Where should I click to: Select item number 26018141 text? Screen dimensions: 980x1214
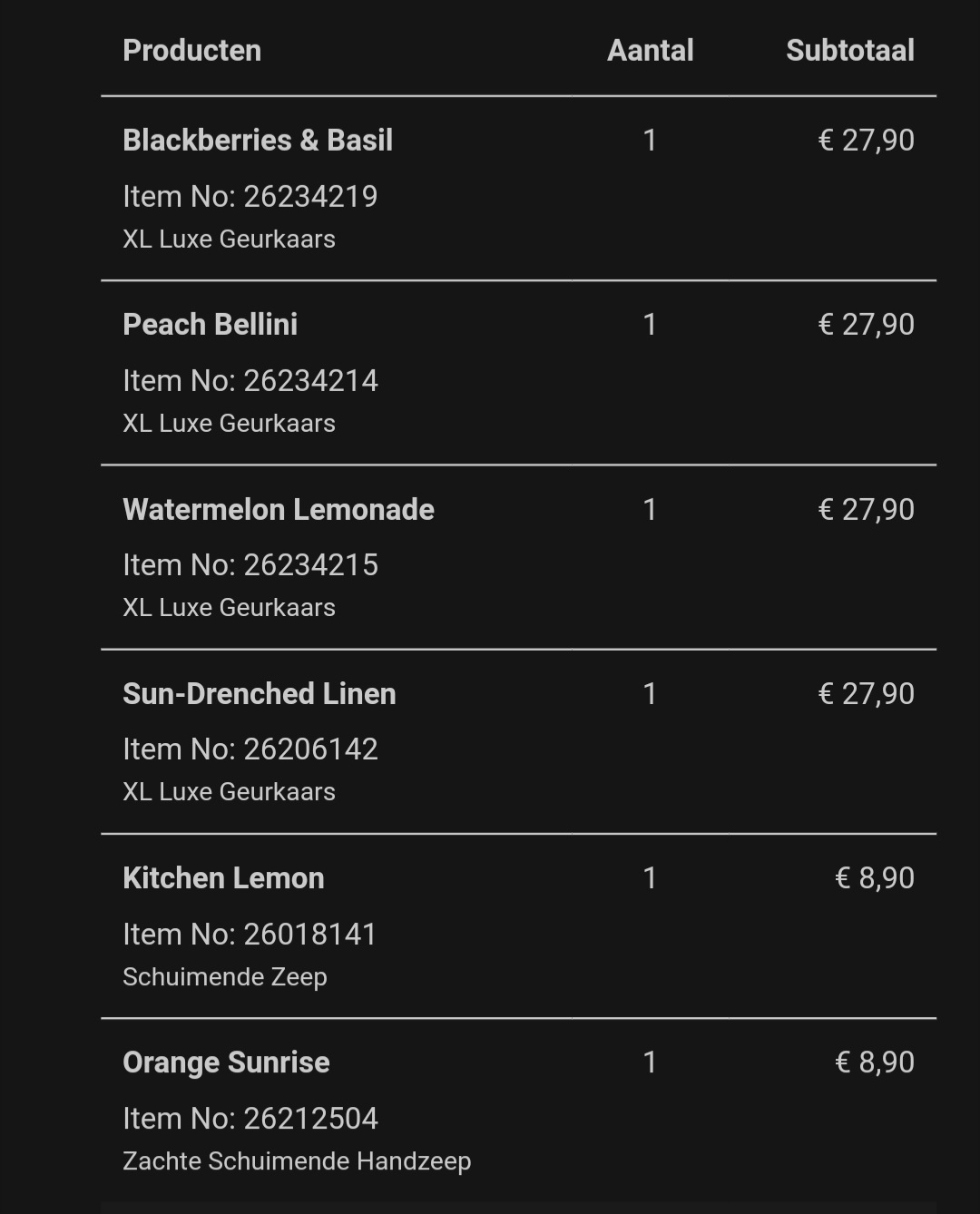pos(250,934)
